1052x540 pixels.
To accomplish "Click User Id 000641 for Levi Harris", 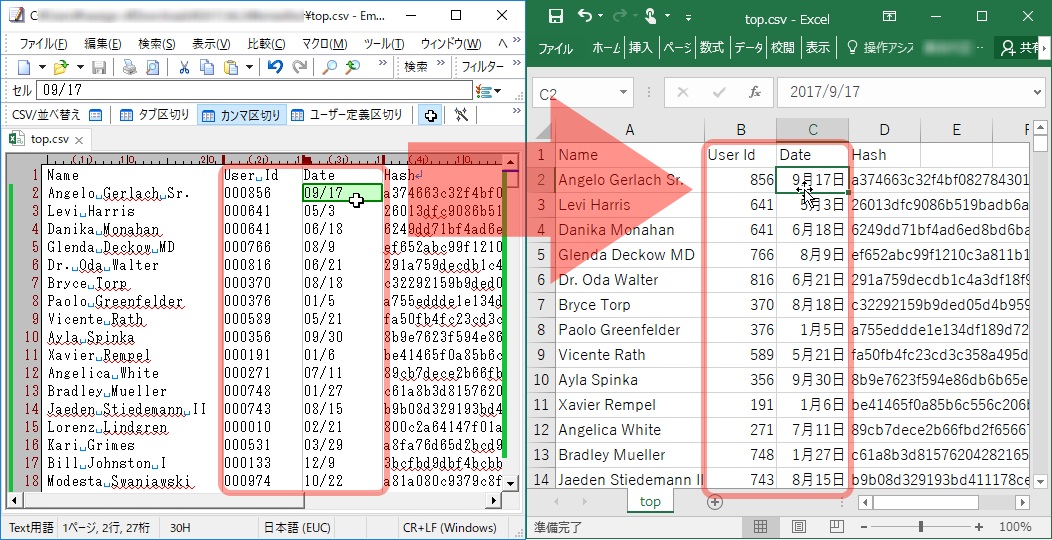I will pyautogui.click(x=248, y=211).
